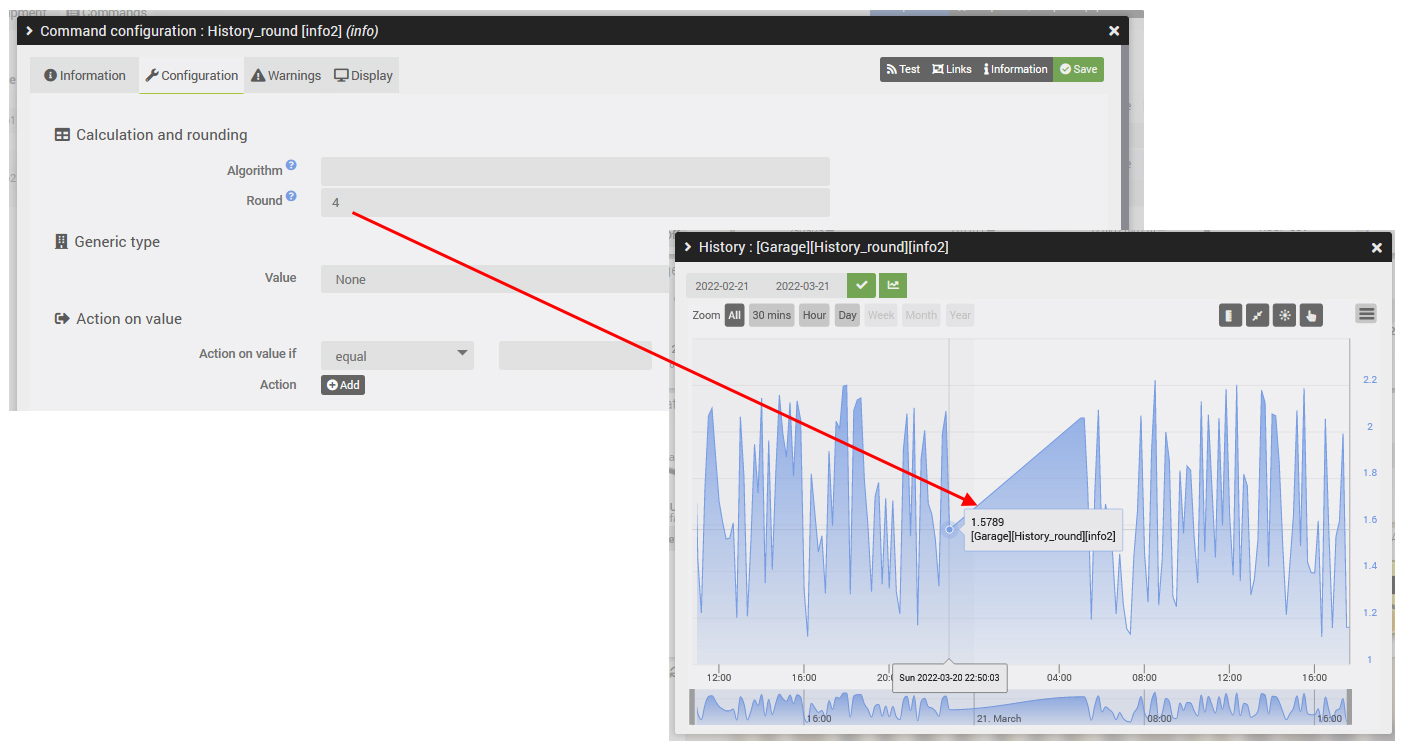This screenshot has width=1404, height=752.
Task: Focus the Algorithm input field
Action: (x=575, y=171)
